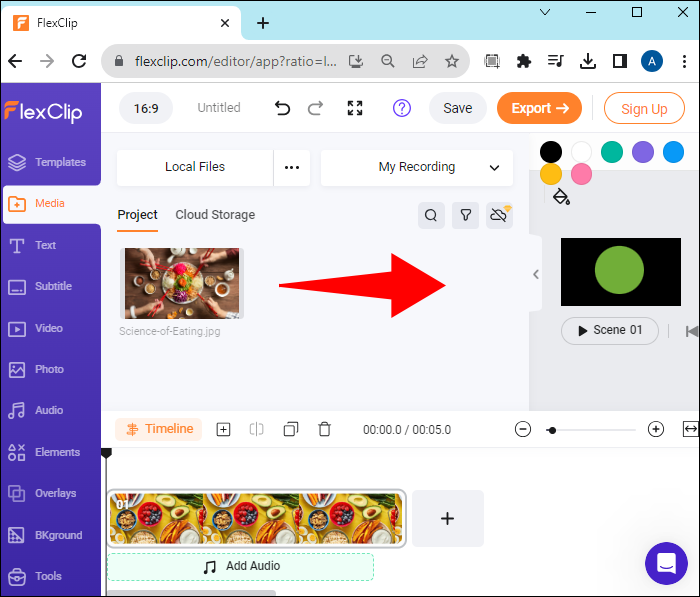Enter fullscreen preview mode
The image size is (700, 597).
click(355, 108)
